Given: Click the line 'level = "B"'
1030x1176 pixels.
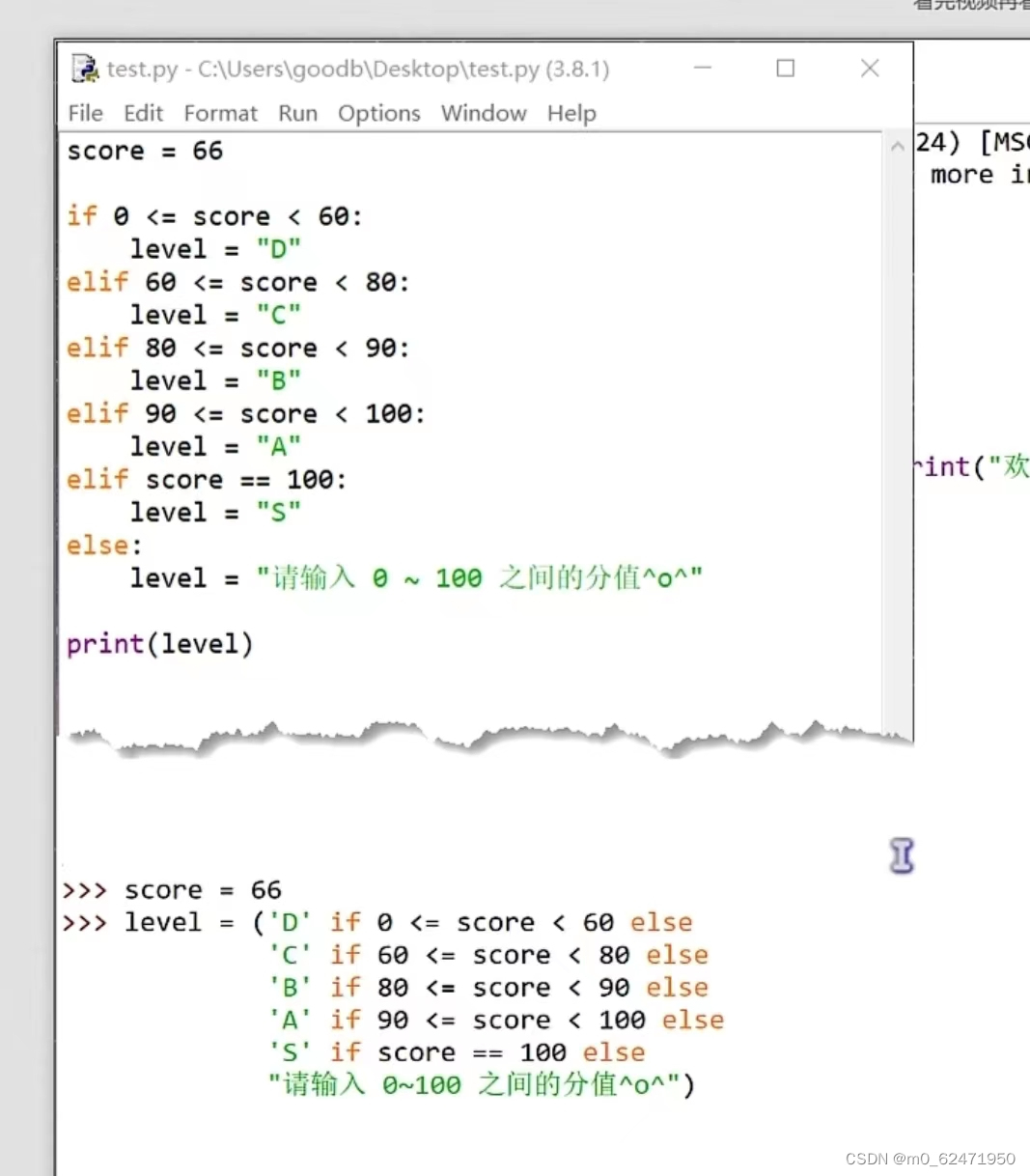Looking at the screenshot, I should tap(215, 380).
